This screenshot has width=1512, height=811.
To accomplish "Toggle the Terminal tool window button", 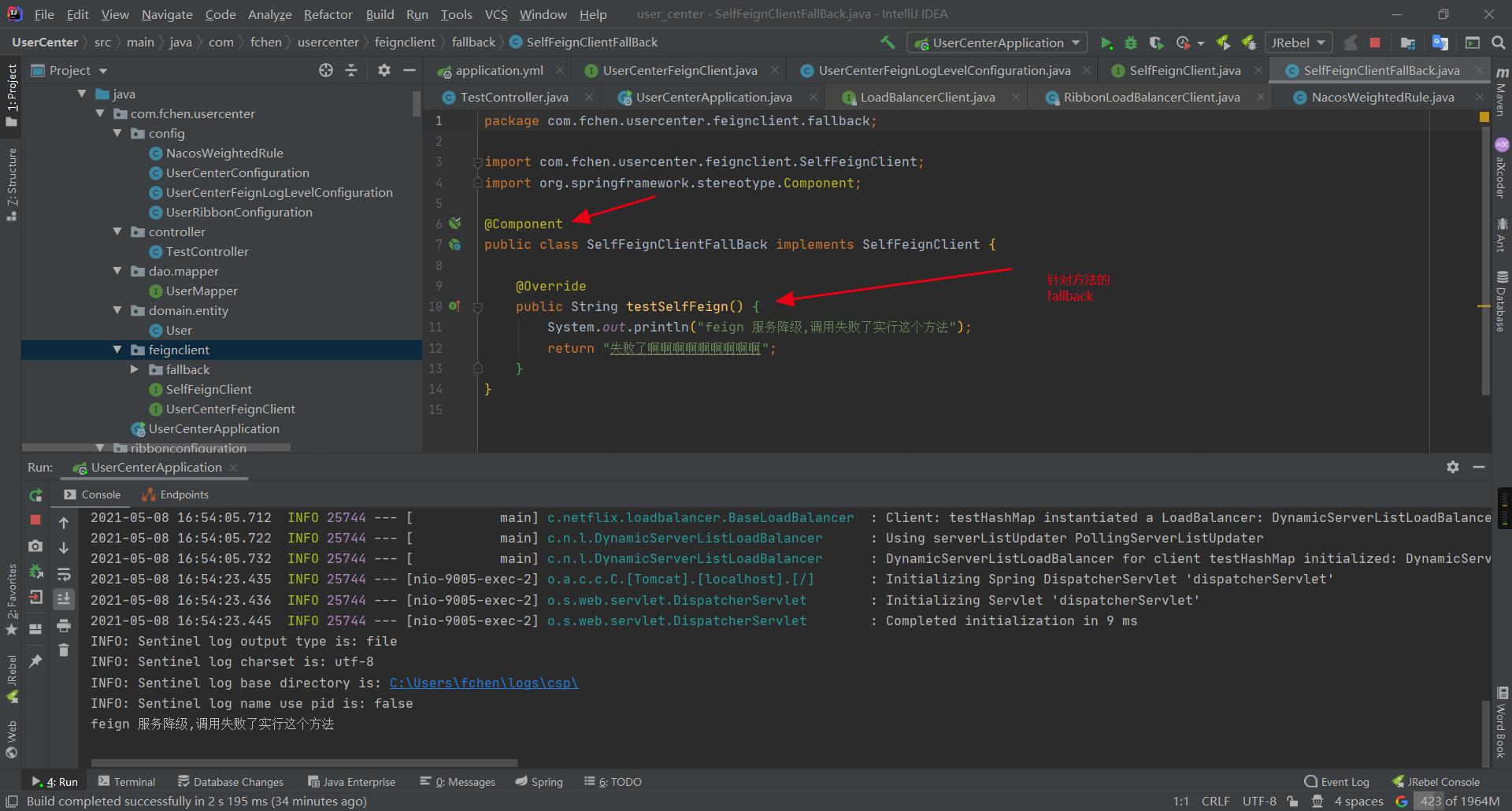I will coord(127,781).
